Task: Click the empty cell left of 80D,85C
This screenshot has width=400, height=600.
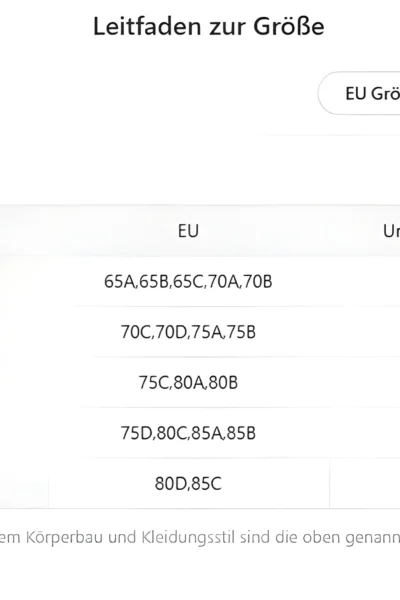Action: [24, 483]
